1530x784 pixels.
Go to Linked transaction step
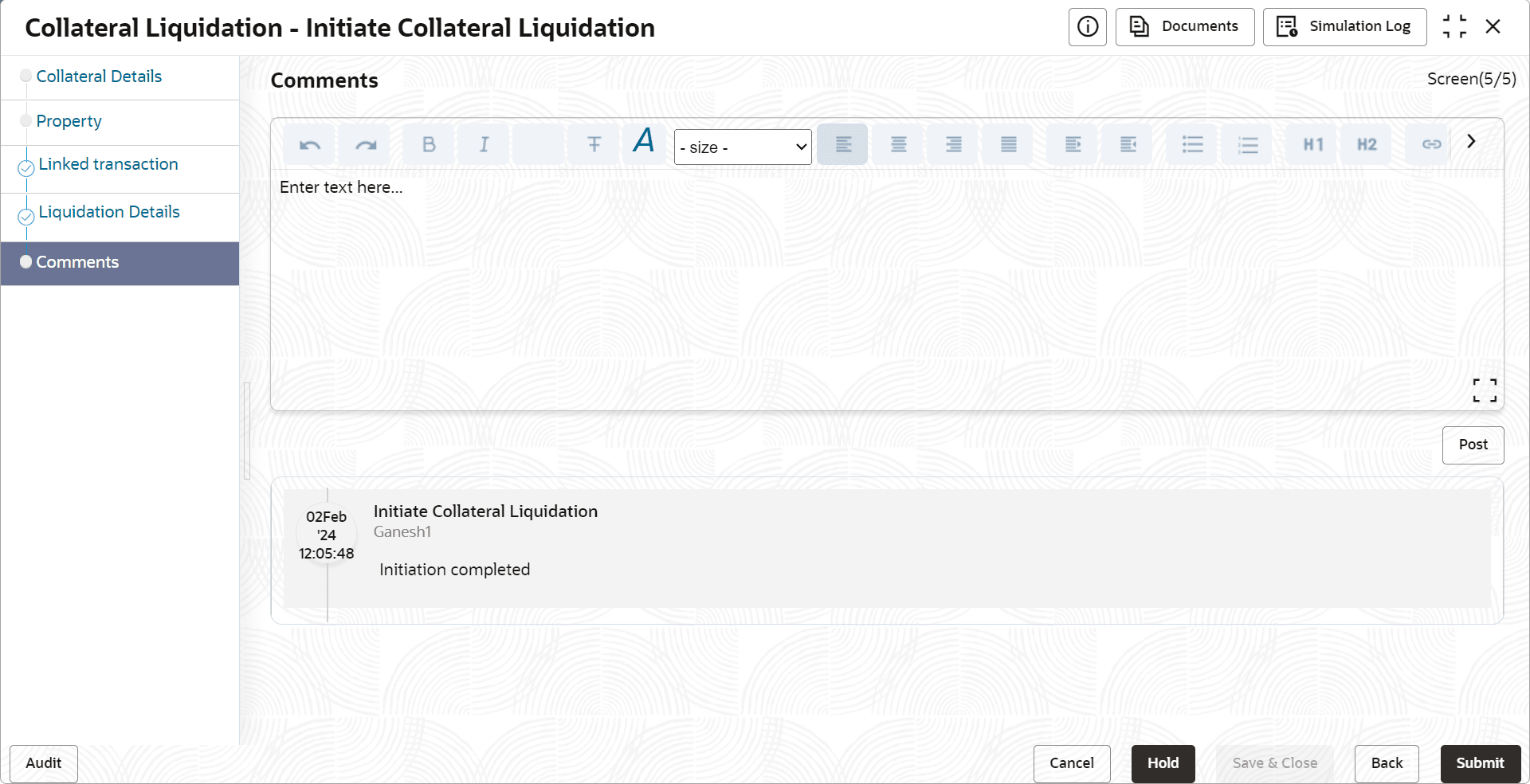click(x=108, y=164)
